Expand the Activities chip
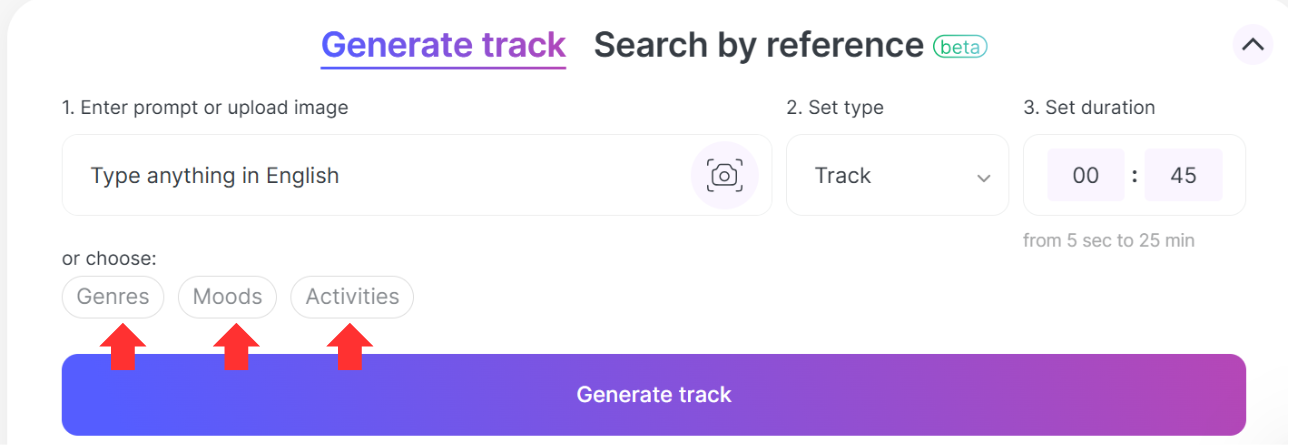The height and width of the screenshot is (445, 1300). [352, 297]
